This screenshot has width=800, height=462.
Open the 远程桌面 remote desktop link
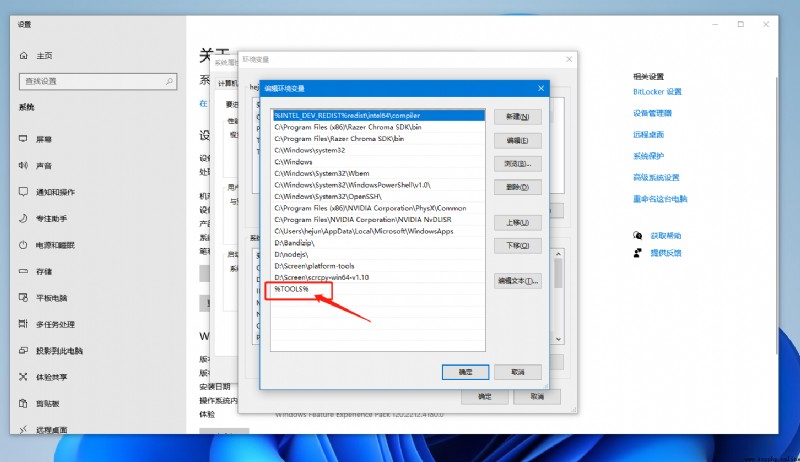[x=648, y=135]
